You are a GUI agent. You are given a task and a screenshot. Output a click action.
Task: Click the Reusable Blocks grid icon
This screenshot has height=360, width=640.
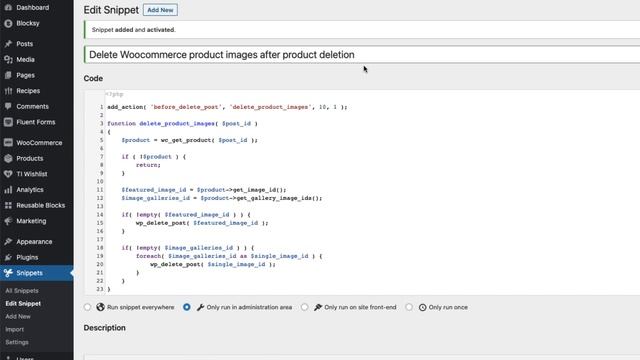pos(8,205)
